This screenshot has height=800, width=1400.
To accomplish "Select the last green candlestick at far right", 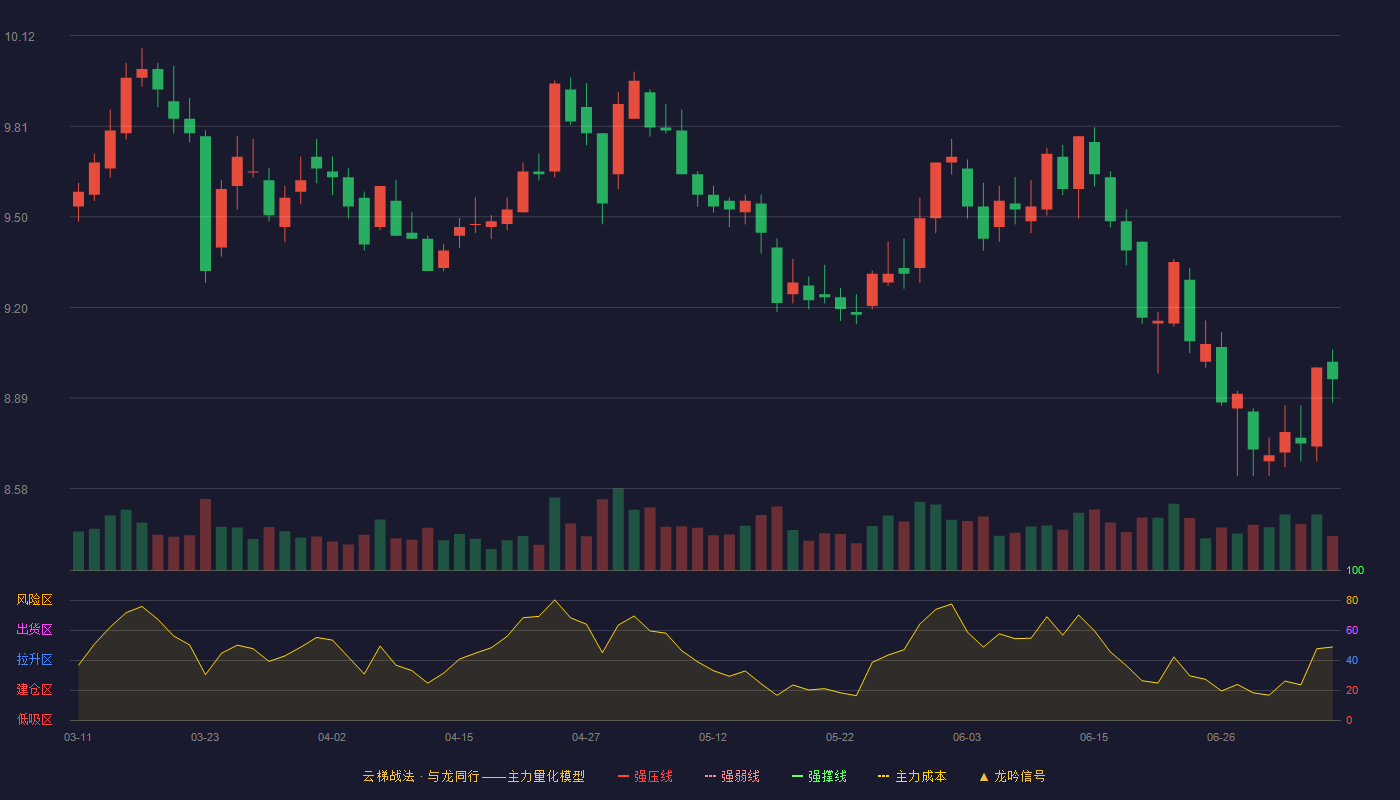I will 1332,371.
